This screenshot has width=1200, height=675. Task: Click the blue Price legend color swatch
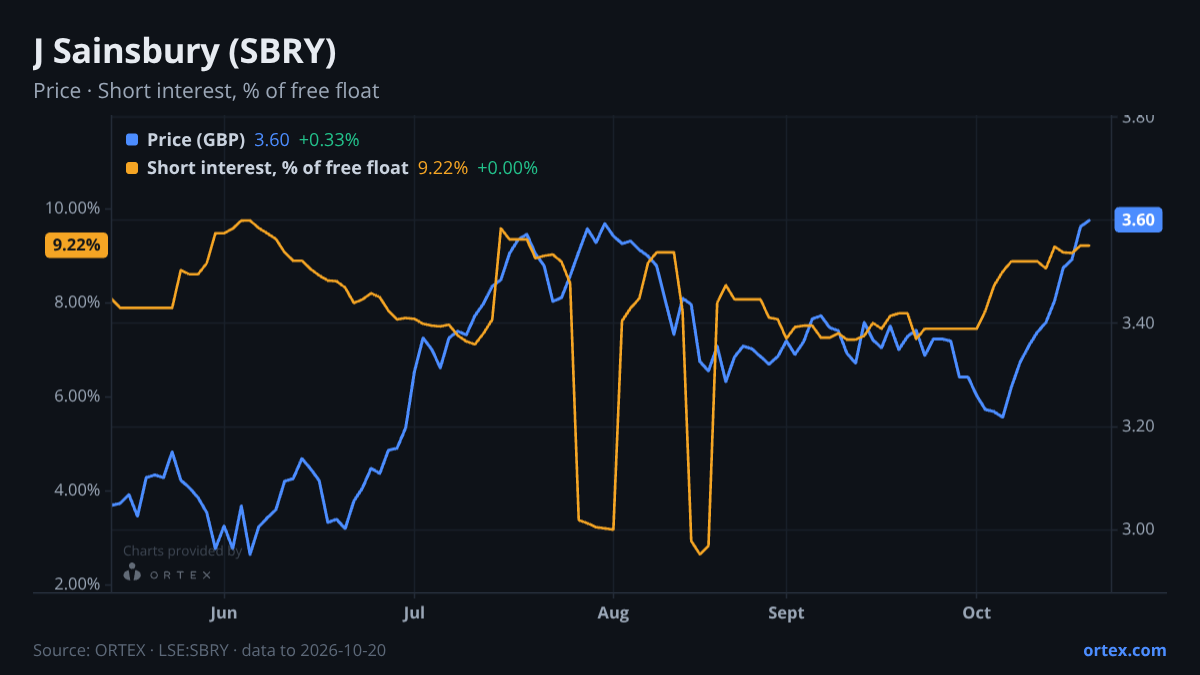click(132, 139)
